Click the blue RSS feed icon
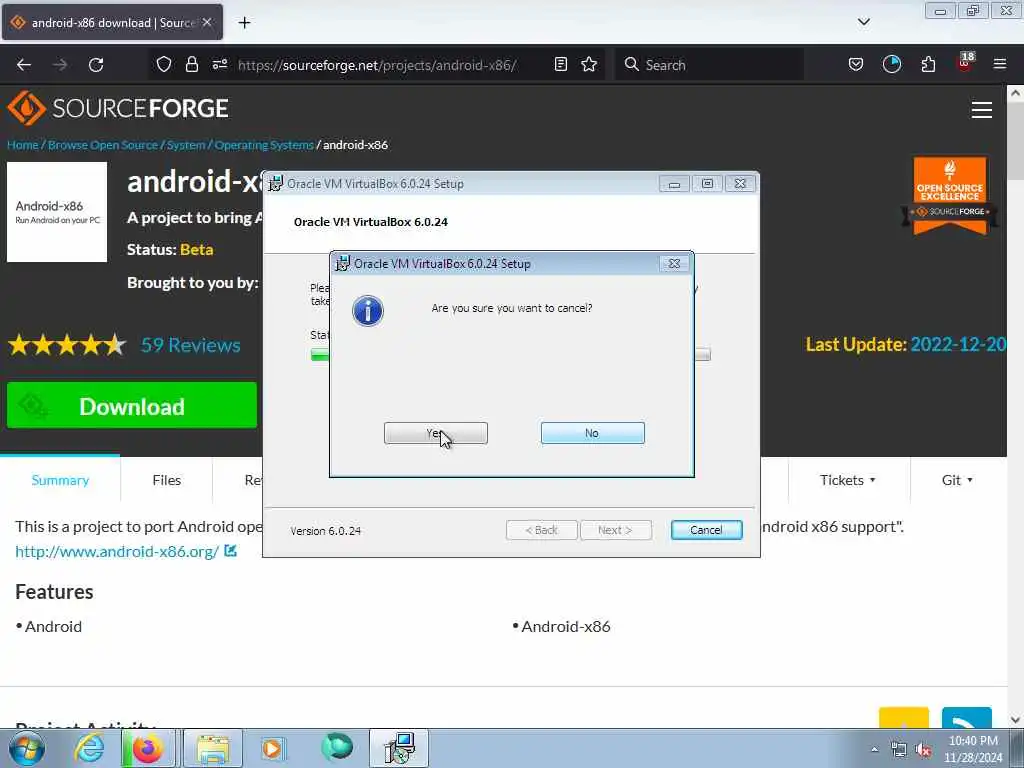This screenshot has width=1024, height=768. click(x=967, y=718)
